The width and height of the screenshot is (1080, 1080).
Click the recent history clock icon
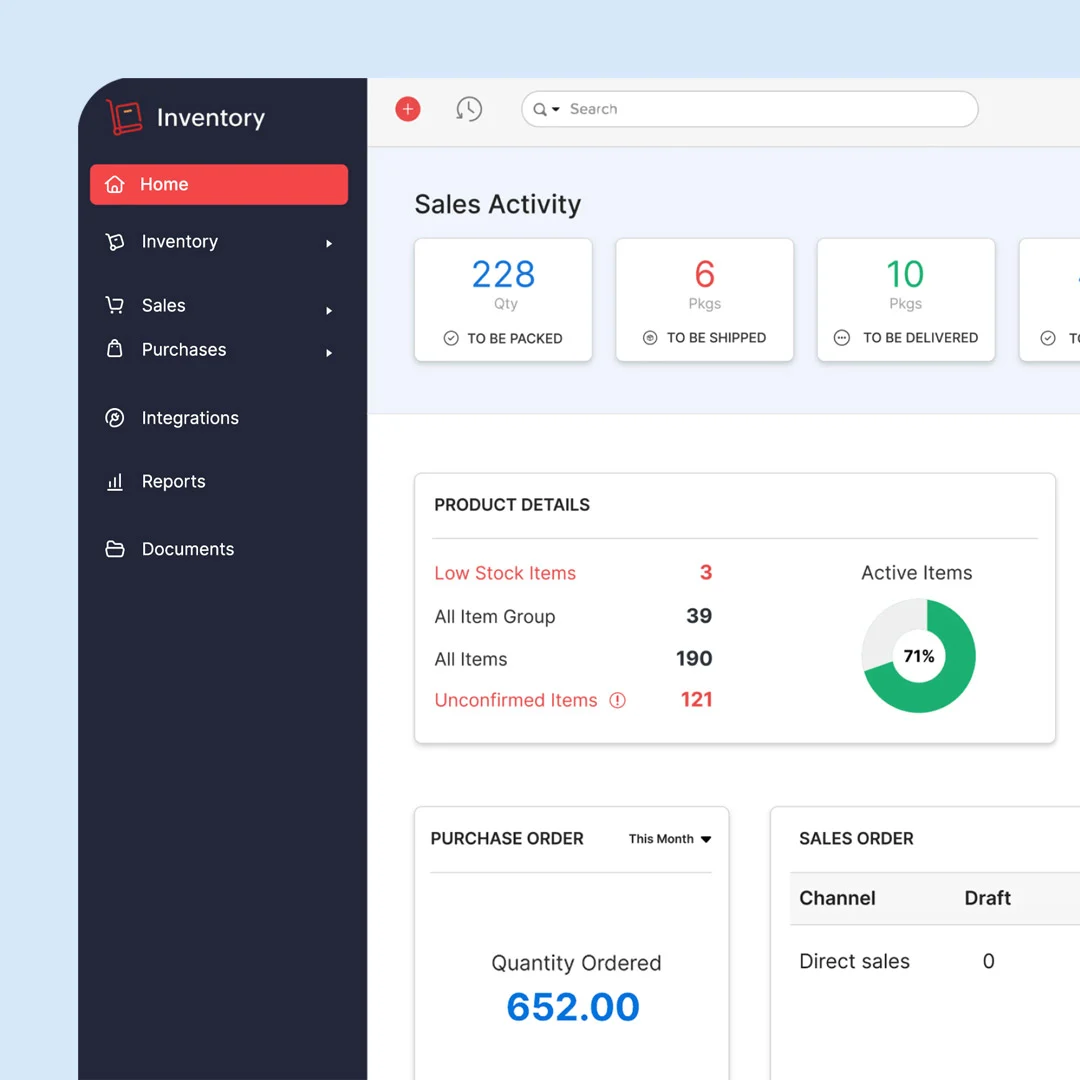pyautogui.click(x=469, y=108)
